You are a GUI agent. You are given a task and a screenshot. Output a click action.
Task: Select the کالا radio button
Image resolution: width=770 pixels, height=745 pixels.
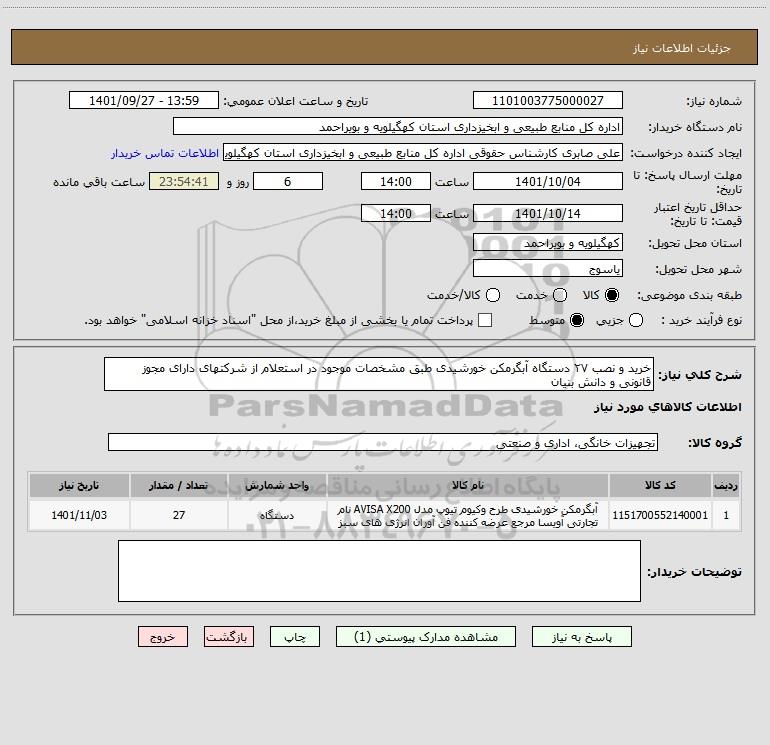[612, 295]
